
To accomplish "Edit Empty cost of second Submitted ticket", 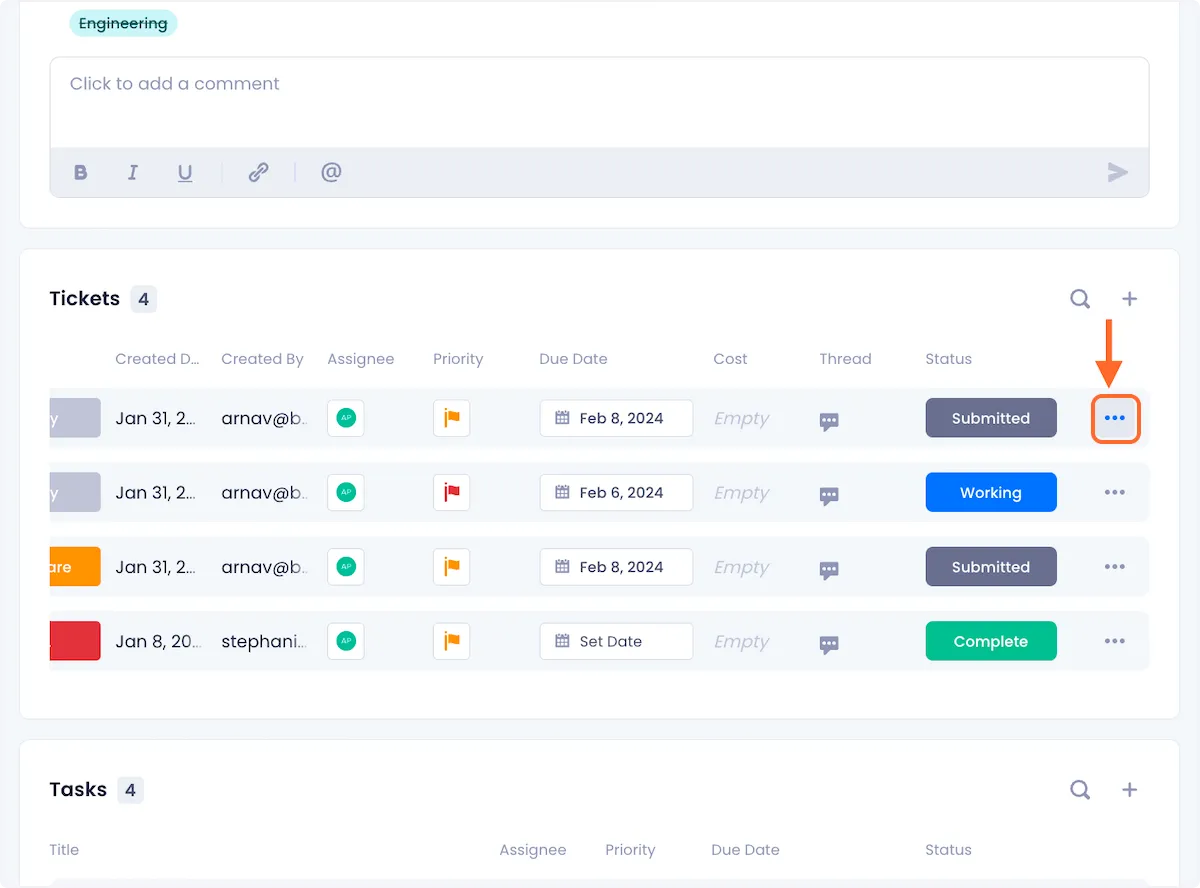I will [741, 566].
